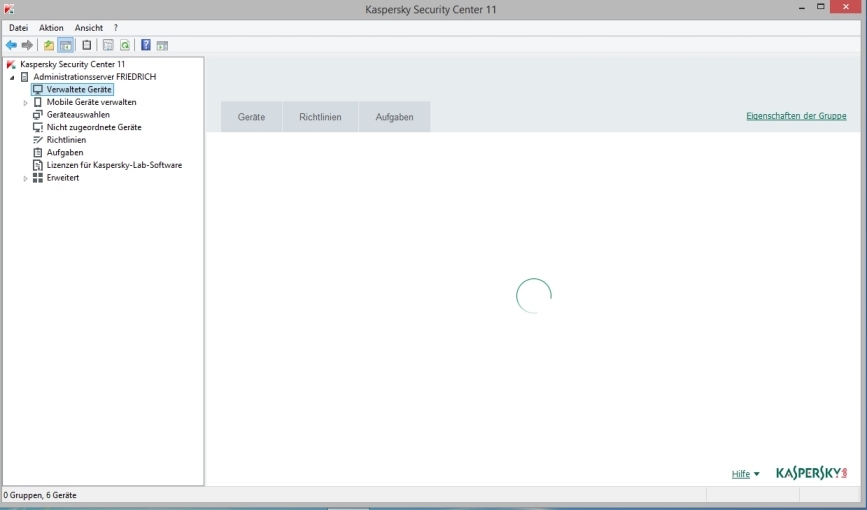
Task: Collapse the Administrationsserver FRIEDRICH node arrow
Action: (x=12, y=77)
